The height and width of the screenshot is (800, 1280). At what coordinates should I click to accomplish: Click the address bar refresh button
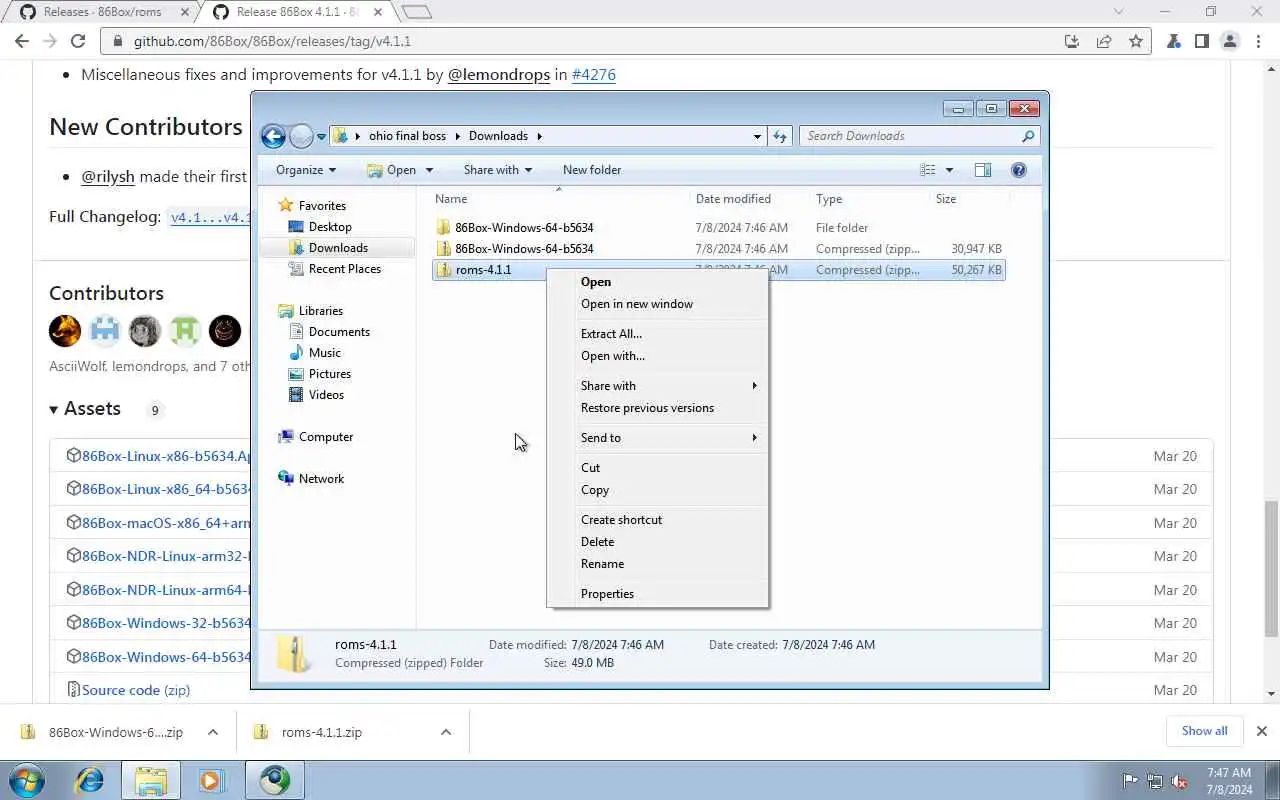pyautogui.click(x=780, y=136)
